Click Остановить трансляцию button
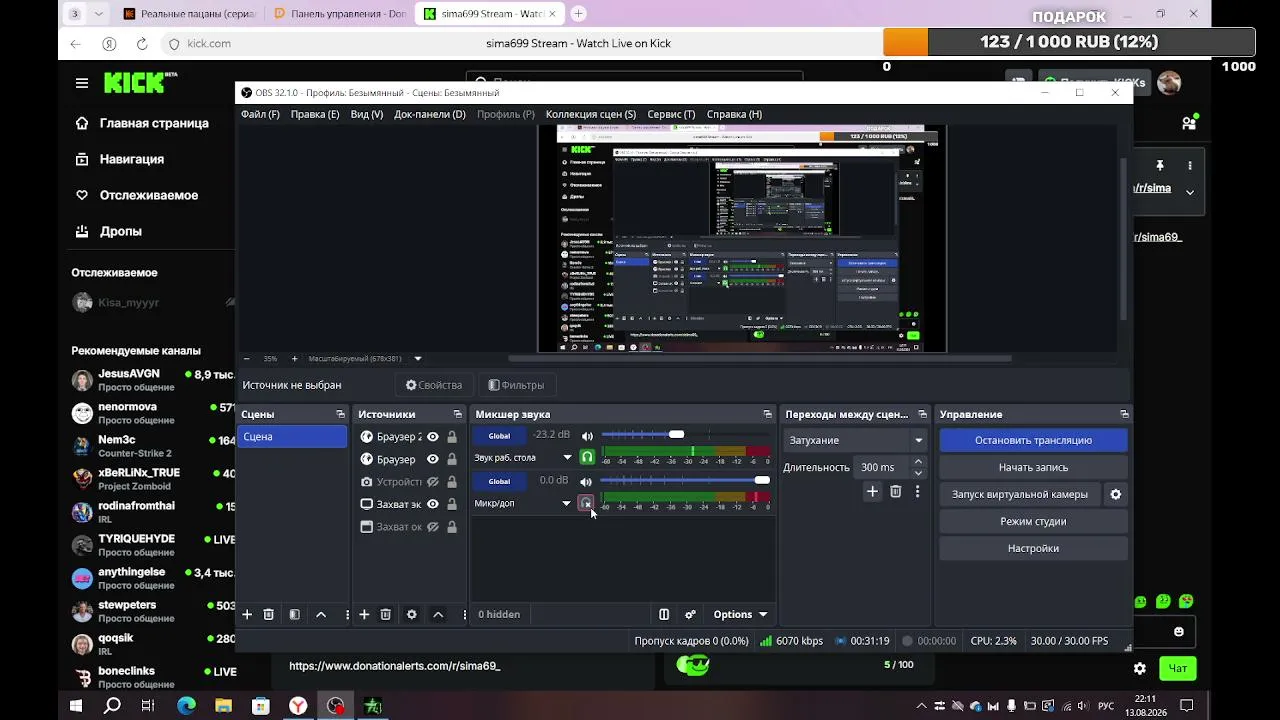This screenshot has height=720, width=1280. click(1033, 440)
